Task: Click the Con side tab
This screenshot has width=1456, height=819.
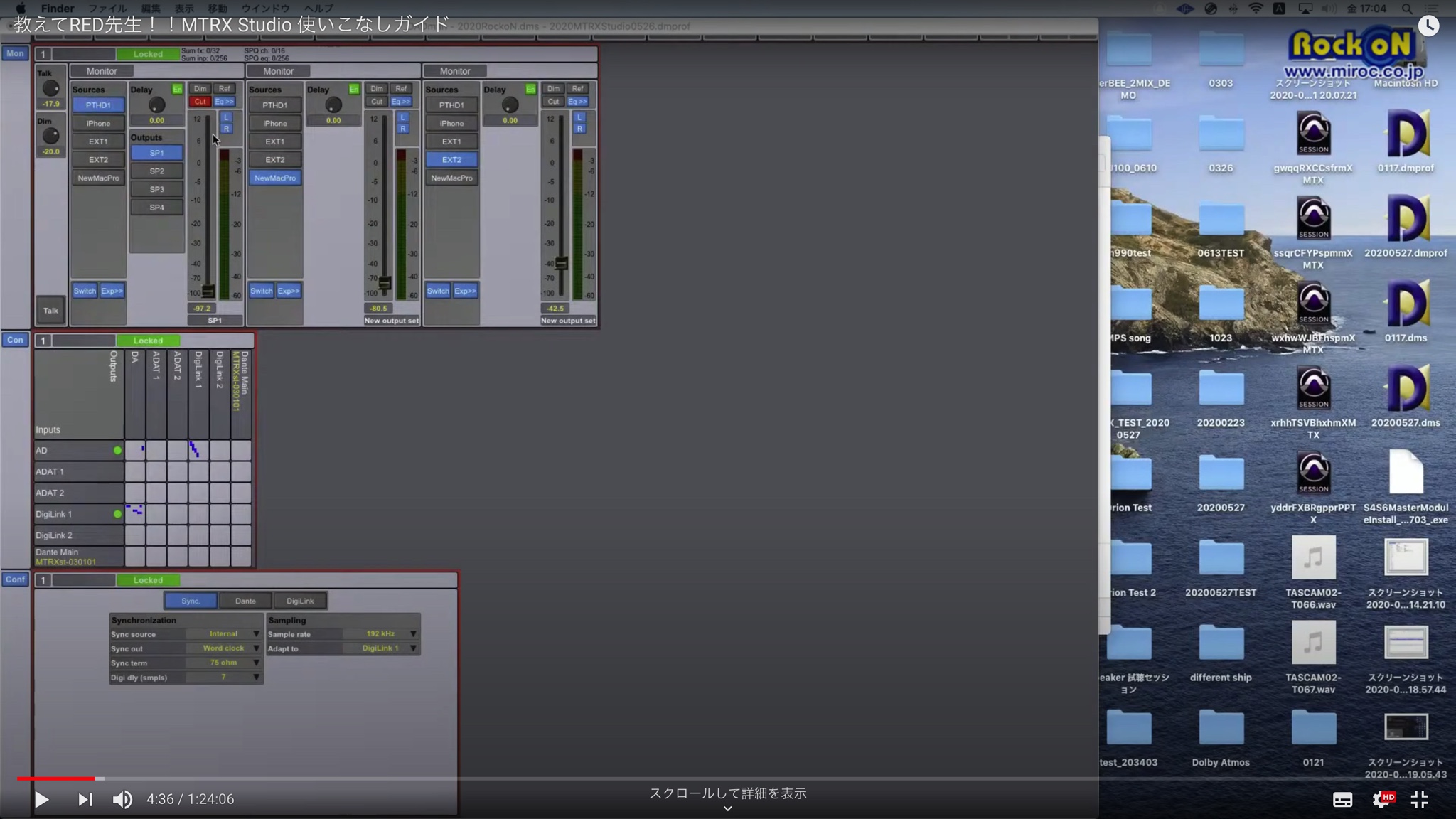Action: 15,340
